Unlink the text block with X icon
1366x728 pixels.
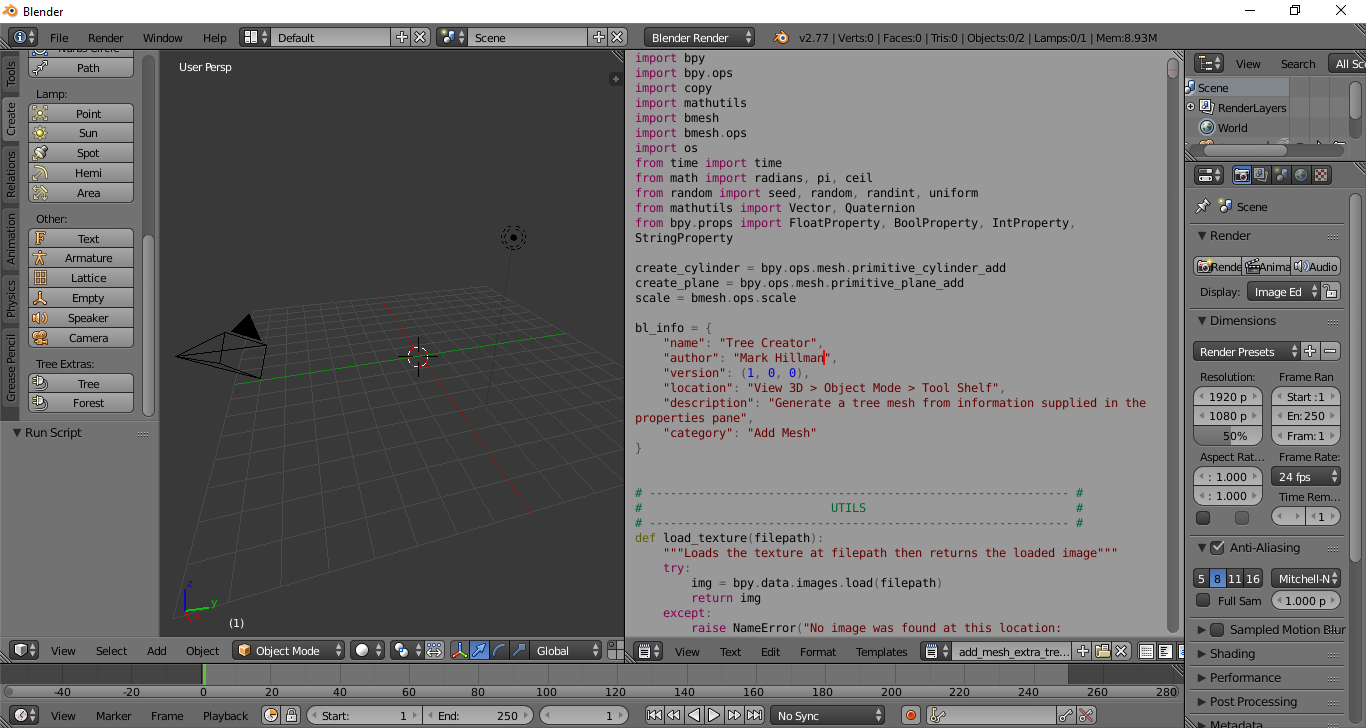click(x=1120, y=651)
